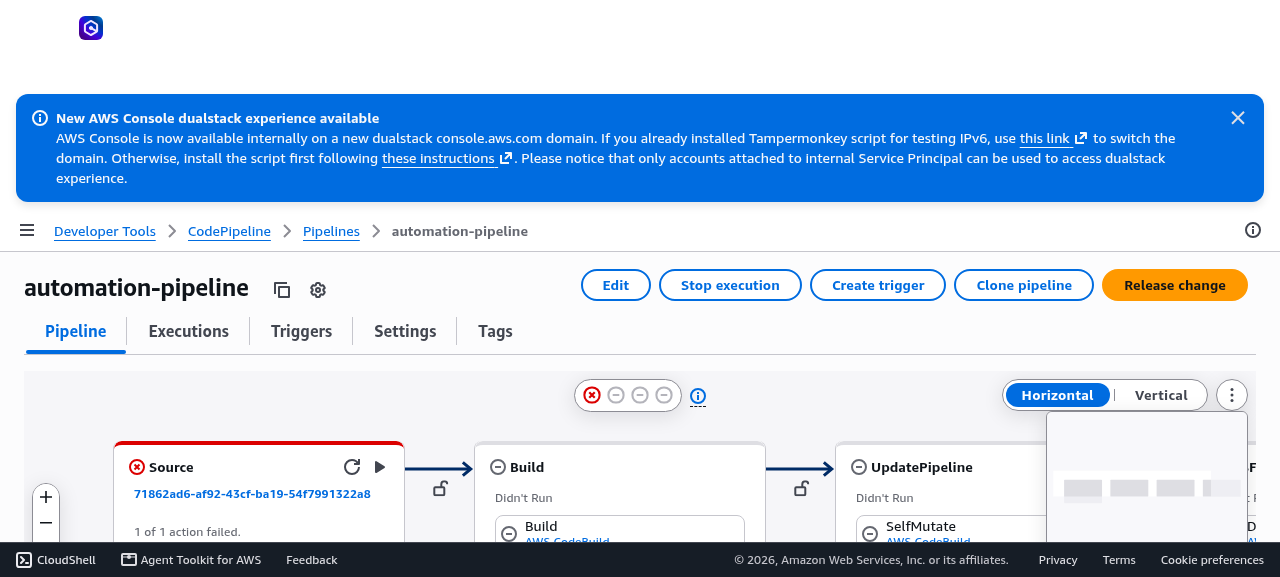Click the SelfMutate action name
Image resolution: width=1280 pixels, height=577 pixels.
click(x=921, y=526)
